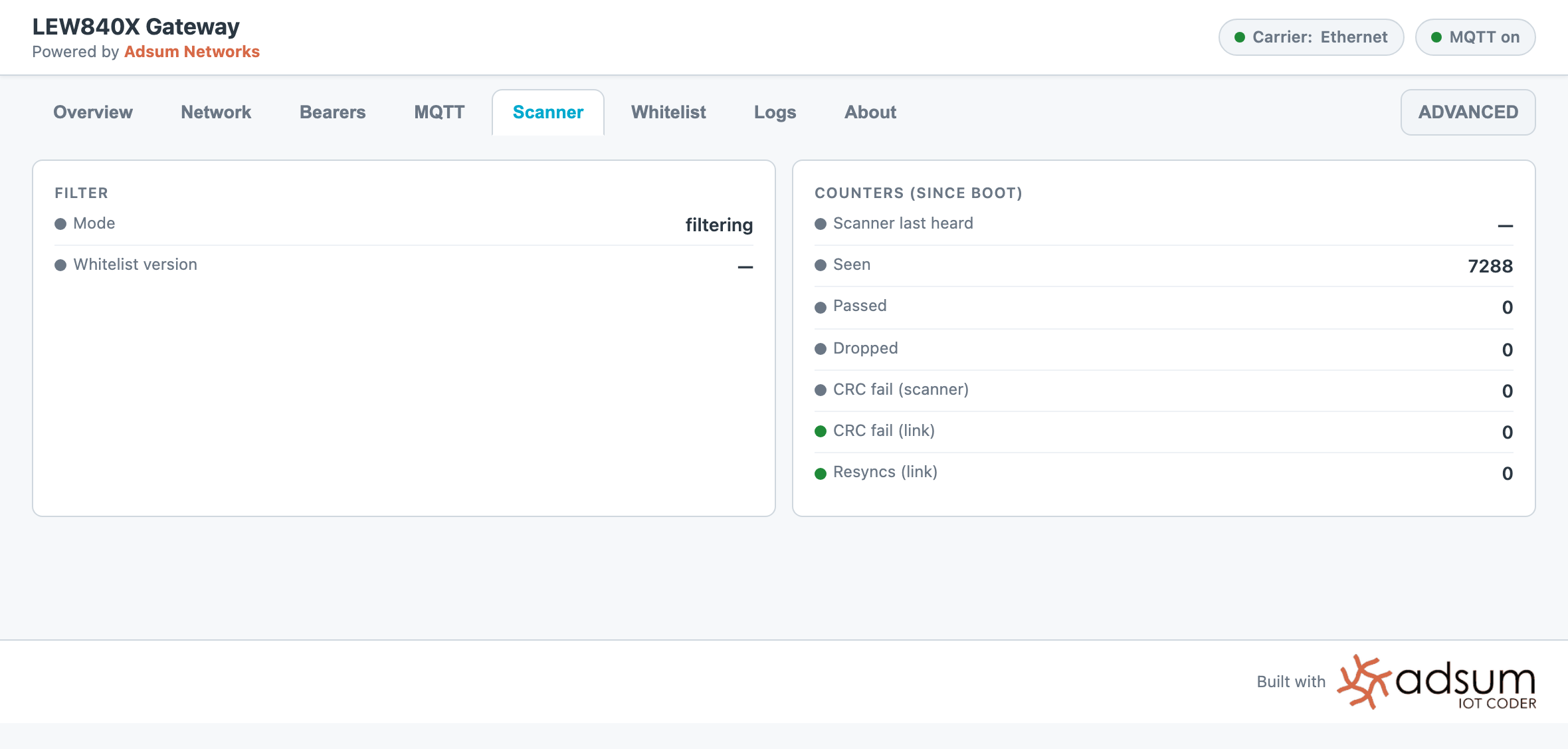Go to the MQTT tab
Image resolution: width=1568 pixels, height=749 pixels.
tap(439, 112)
